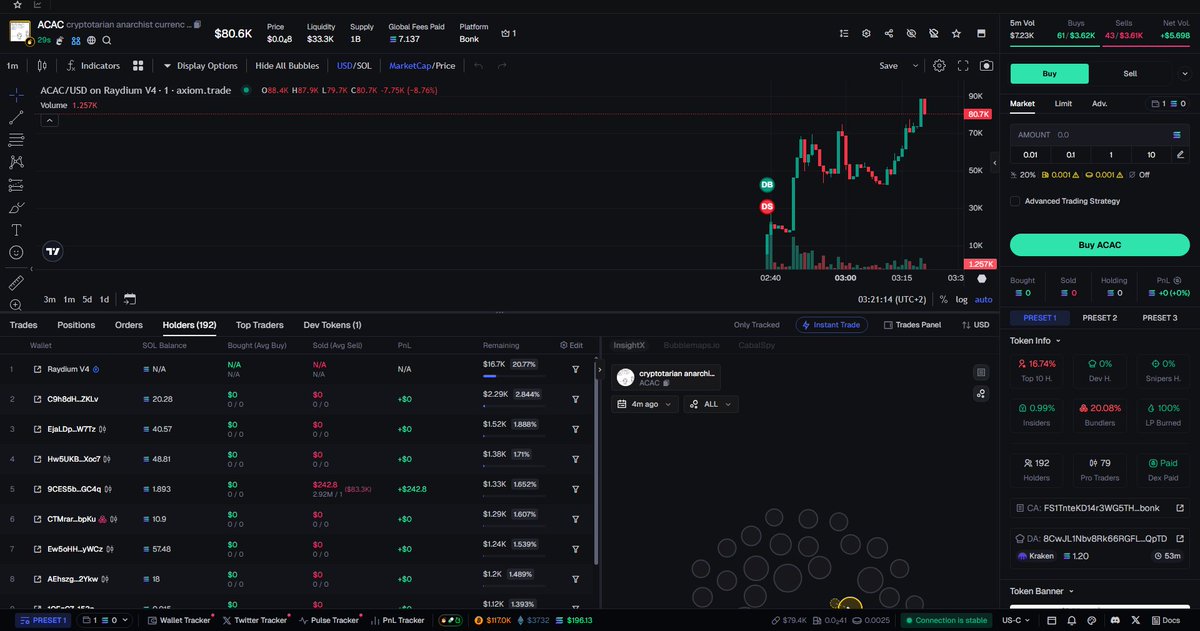Select the crosshair cursor tool
This screenshot has height=631, width=1200.
pyautogui.click(x=16, y=95)
